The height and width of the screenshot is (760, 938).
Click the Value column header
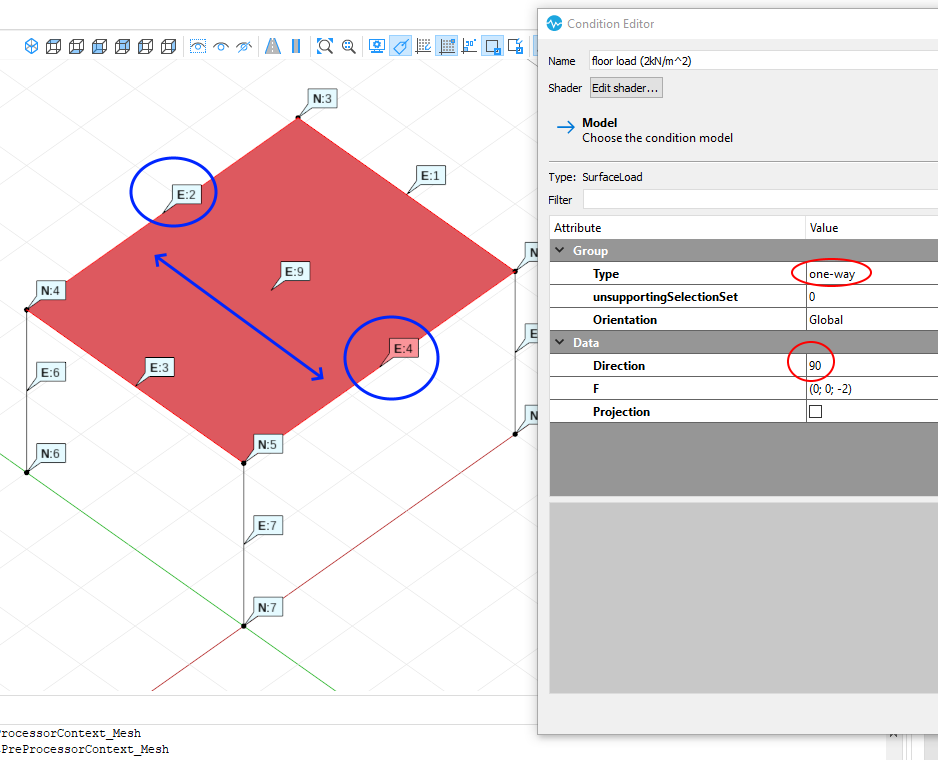(x=872, y=227)
